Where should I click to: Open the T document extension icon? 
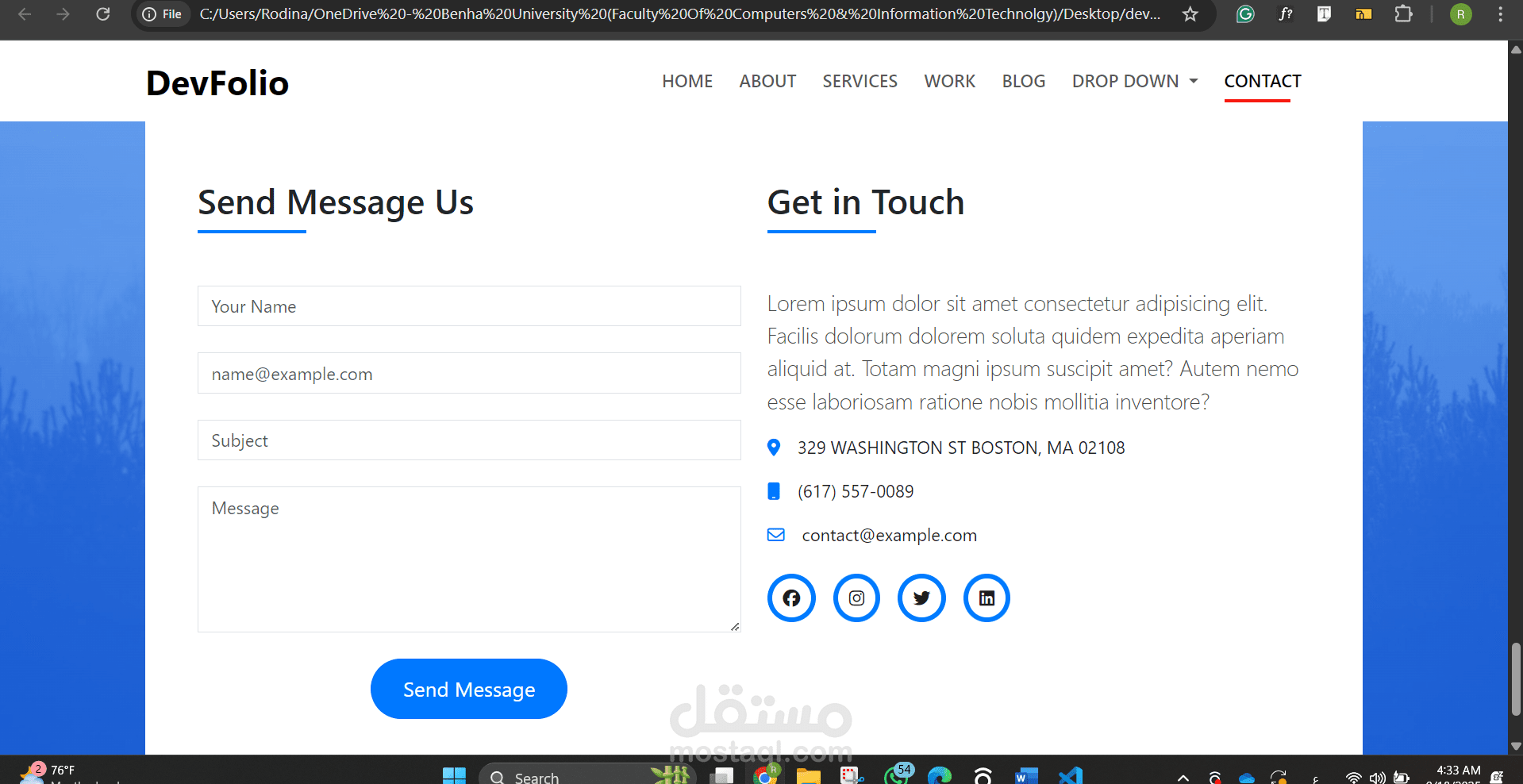[1324, 14]
